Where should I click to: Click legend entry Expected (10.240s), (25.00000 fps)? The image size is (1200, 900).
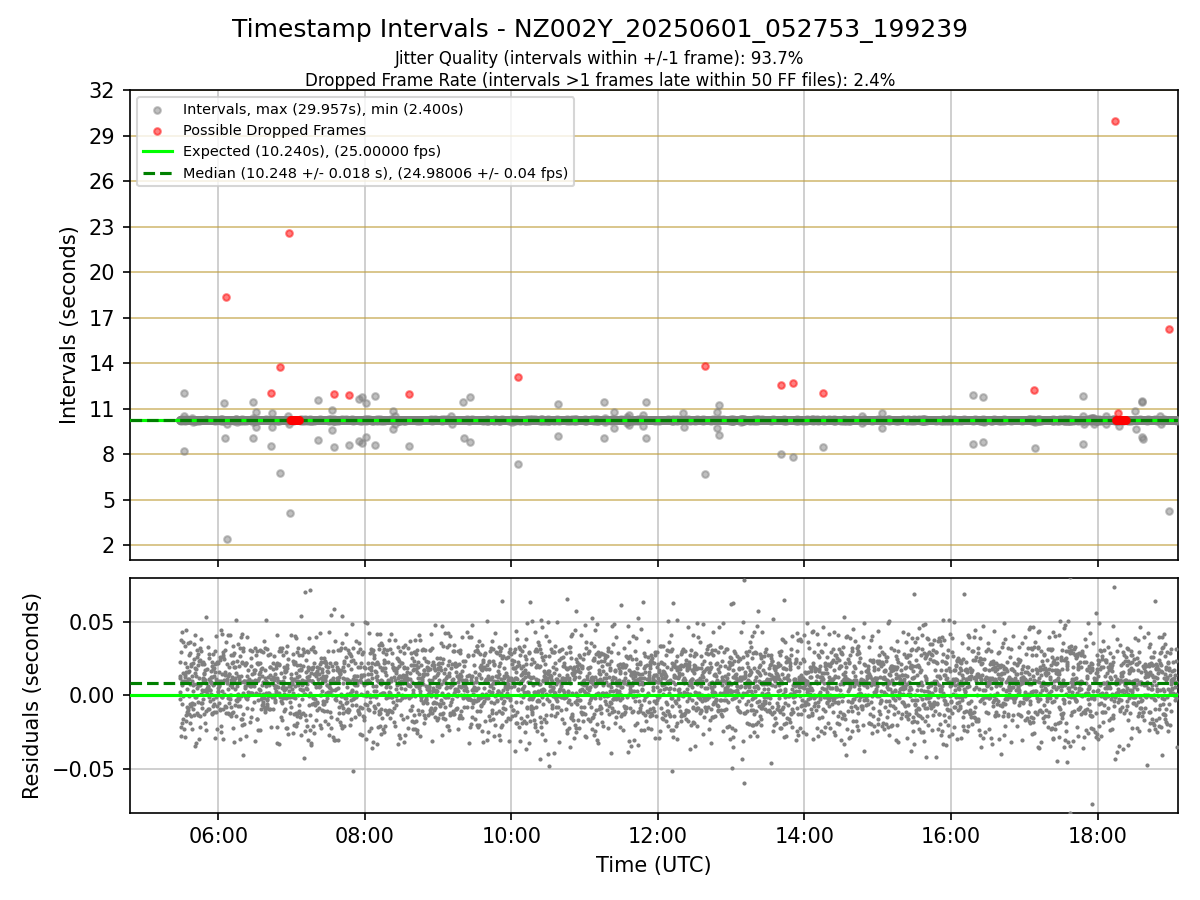(312, 152)
